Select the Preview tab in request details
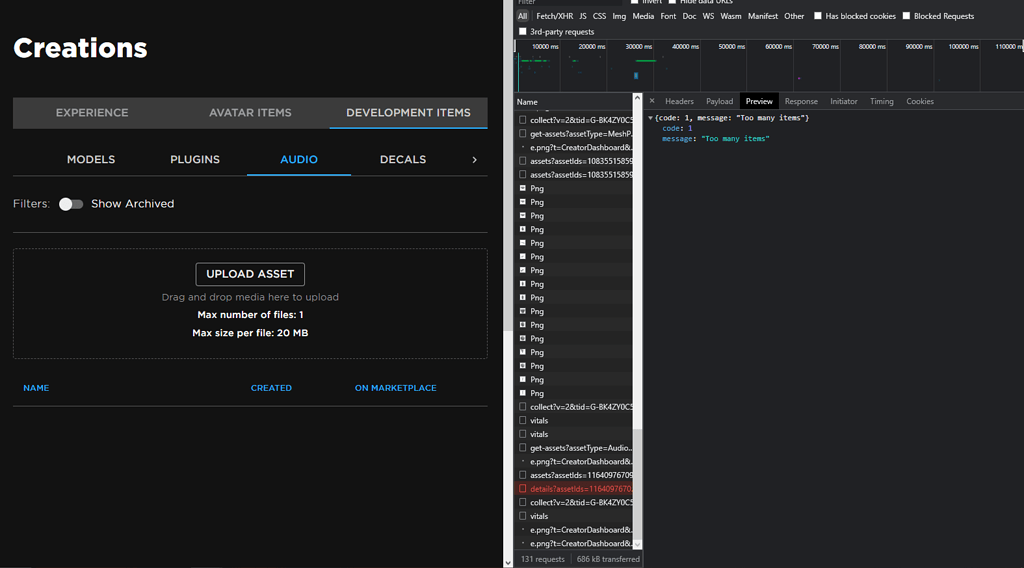This screenshot has height=568, width=1024. pos(759,101)
